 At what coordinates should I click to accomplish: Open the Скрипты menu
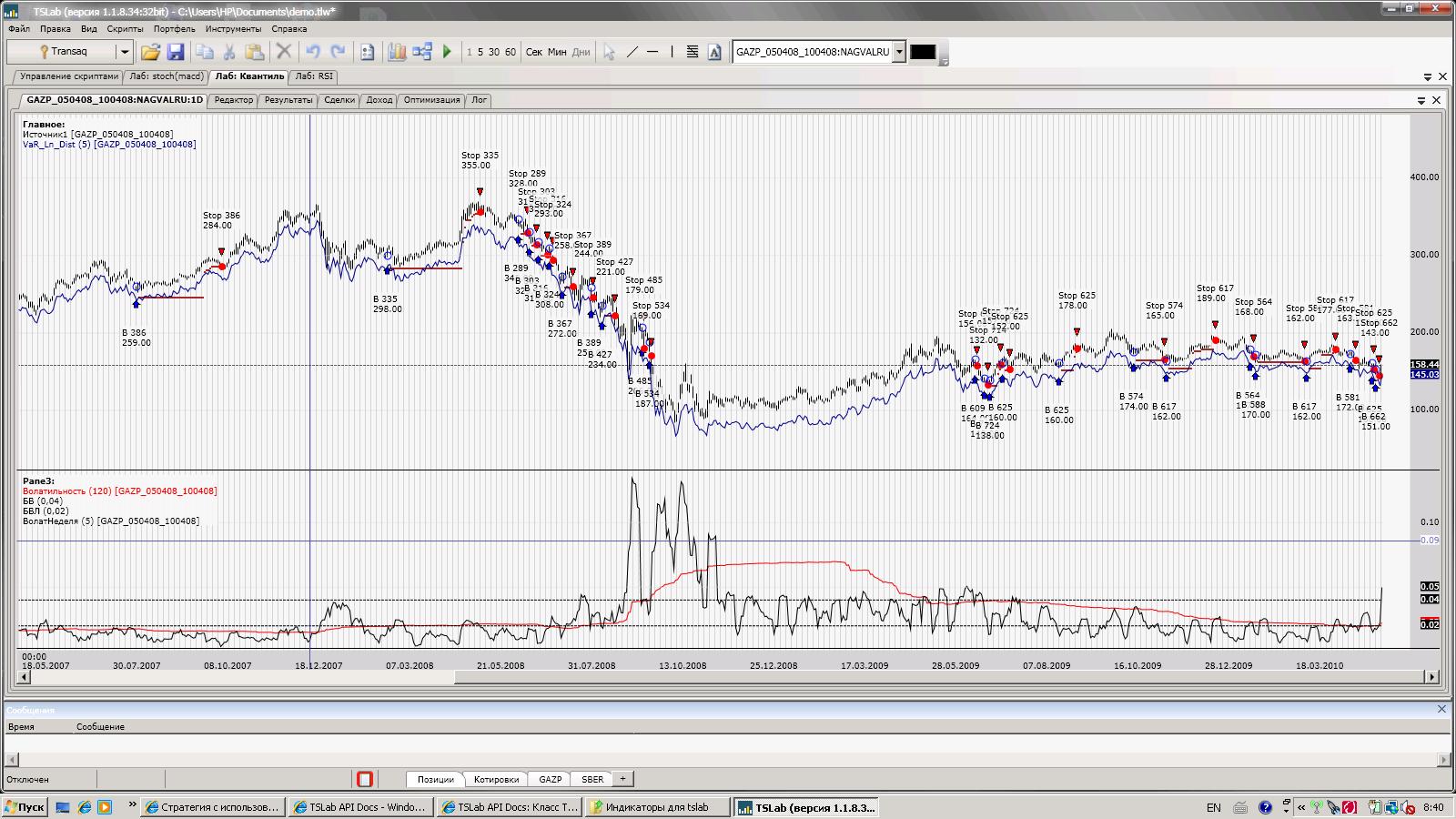(x=125, y=29)
